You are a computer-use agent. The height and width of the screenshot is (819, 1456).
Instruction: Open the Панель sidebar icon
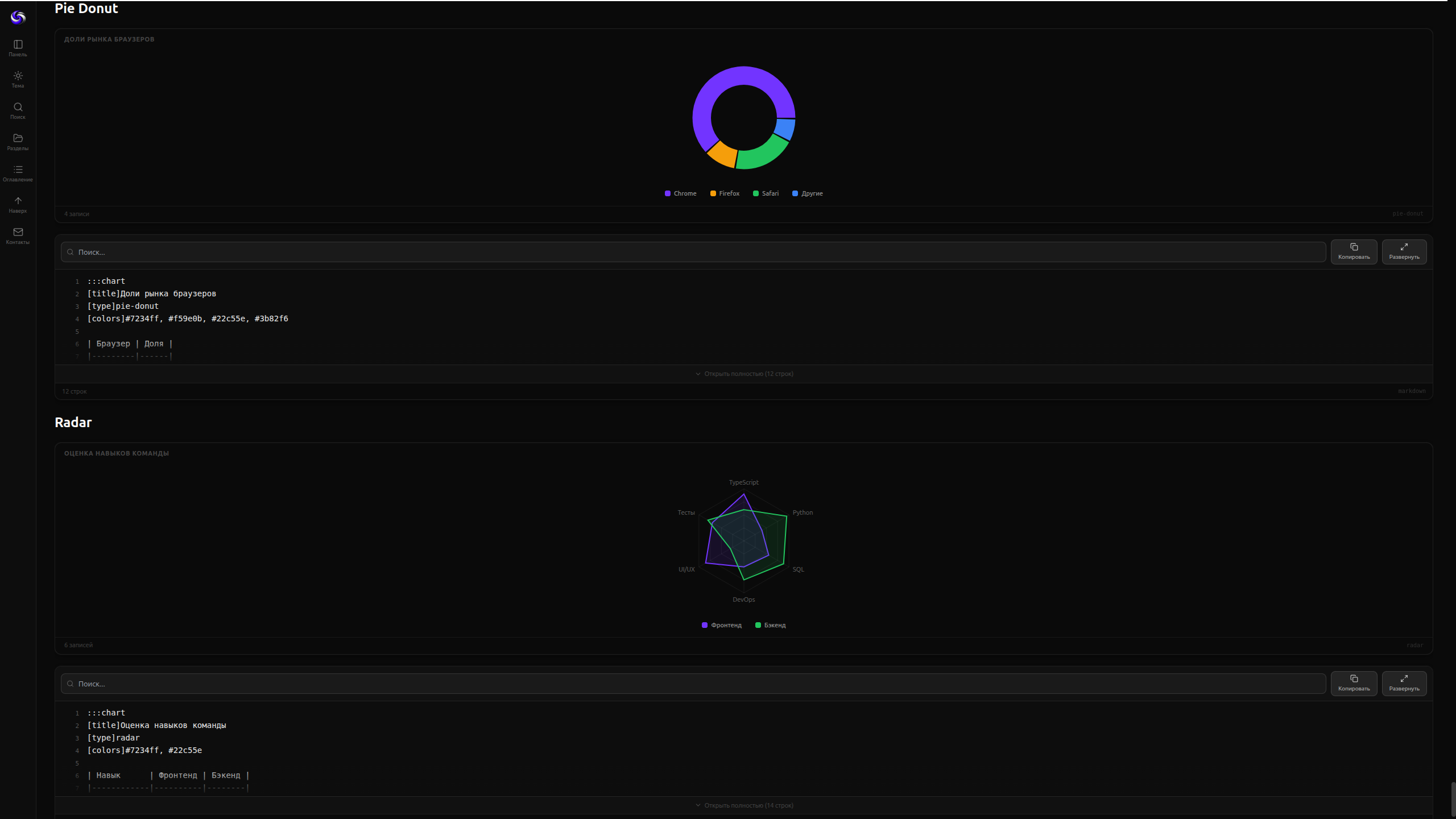coord(18,48)
